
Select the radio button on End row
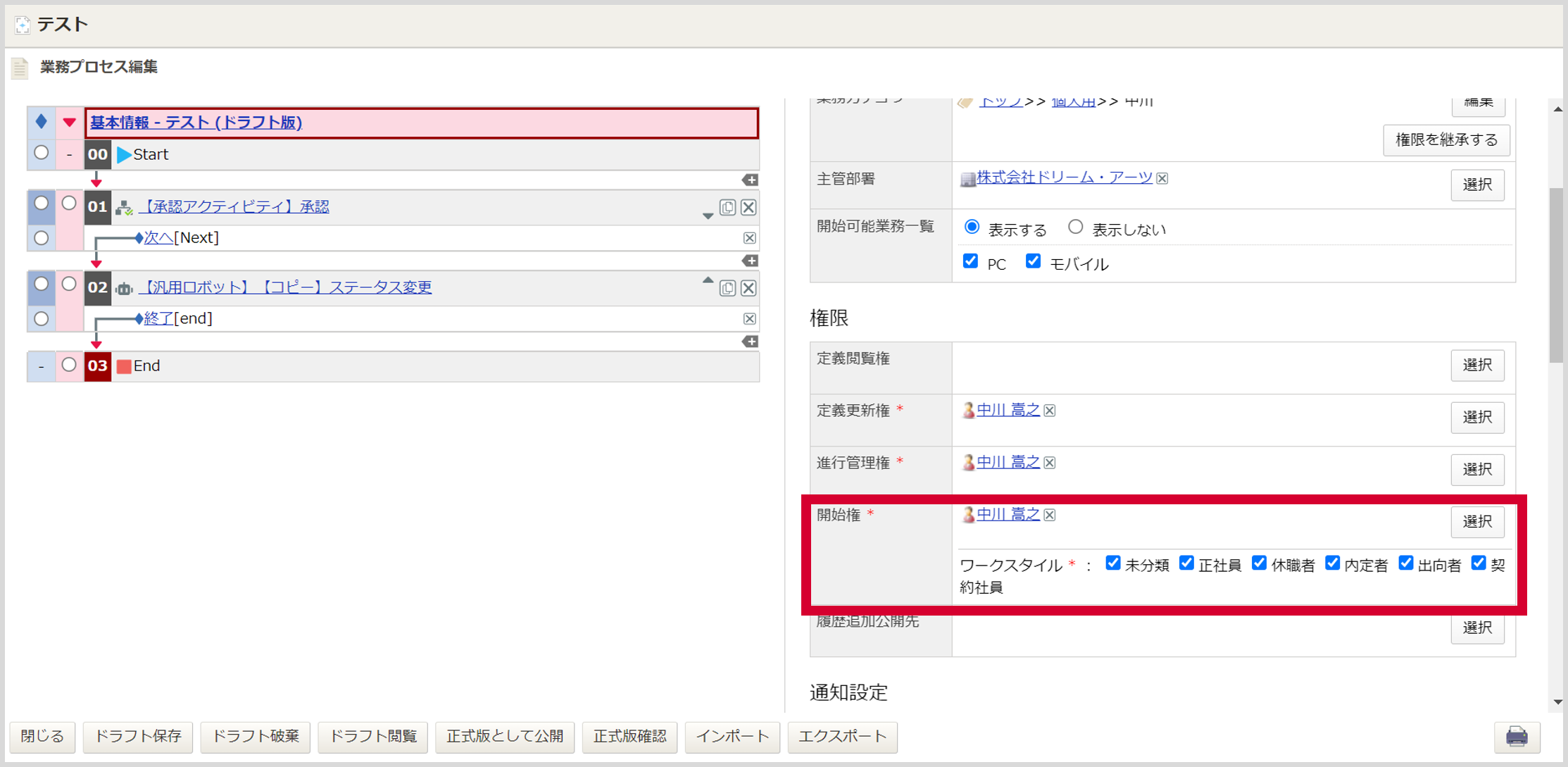pyautogui.click(x=69, y=365)
